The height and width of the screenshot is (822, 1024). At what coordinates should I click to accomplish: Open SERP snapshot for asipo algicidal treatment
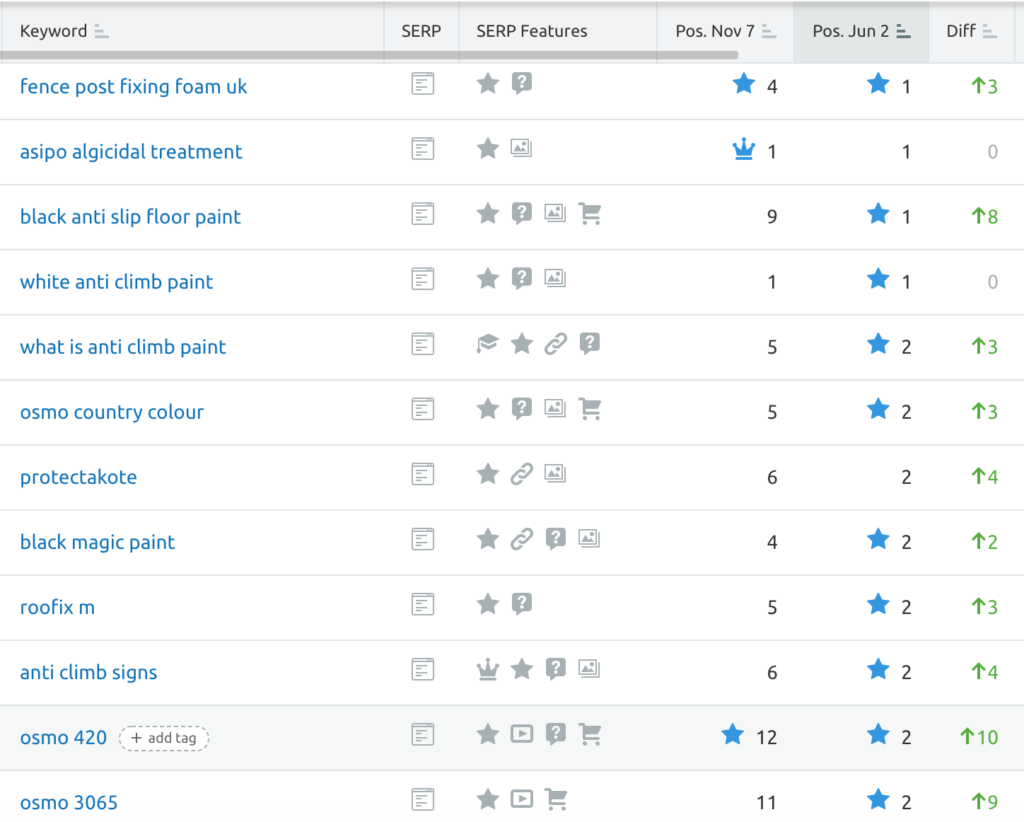tap(423, 149)
